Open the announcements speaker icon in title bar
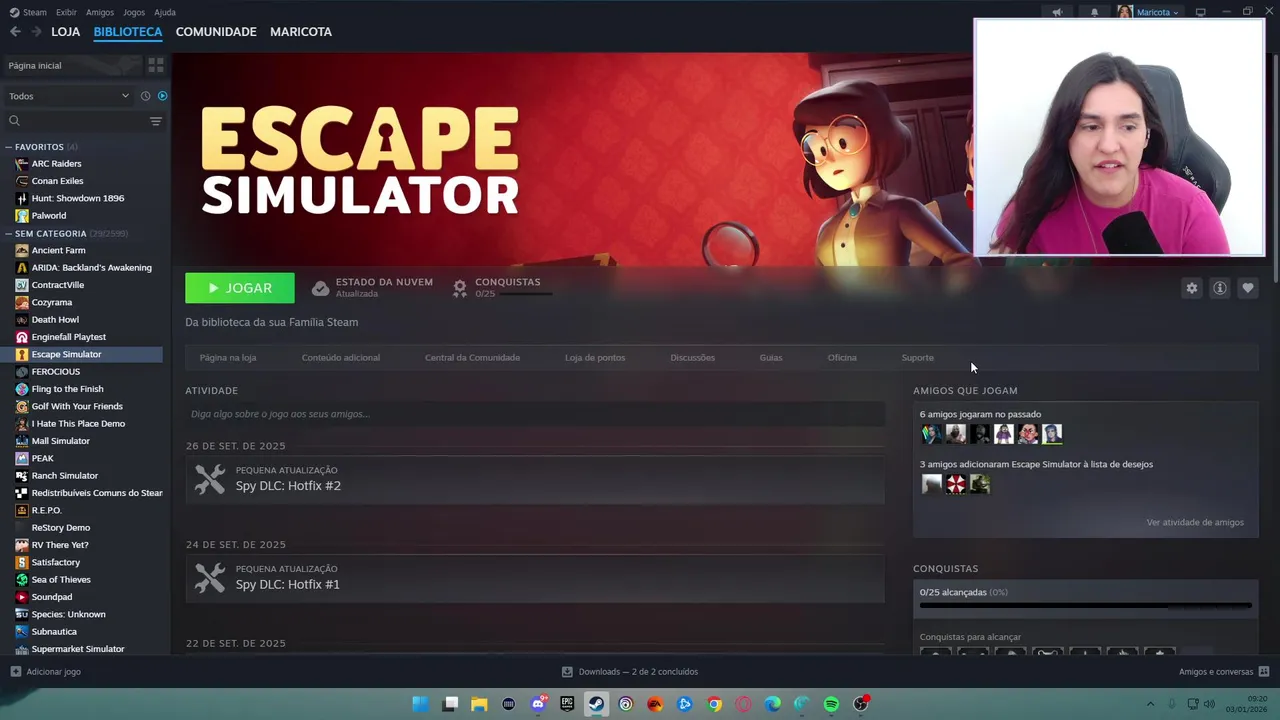Viewport: 1280px width, 720px height. pos(1057,12)
